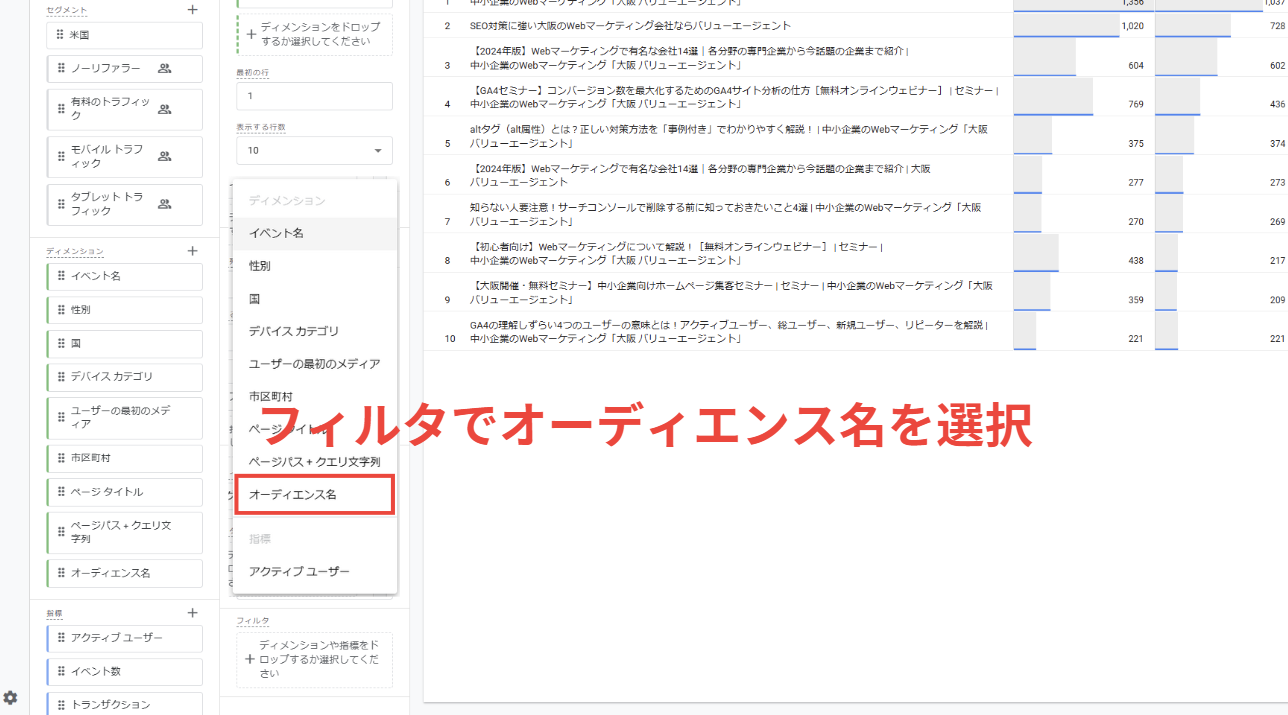Image resolution: width=1288 pixels, height=715 pixels.
Task: Click the 指標 section heading in the left panel
Action: point(54,613)
